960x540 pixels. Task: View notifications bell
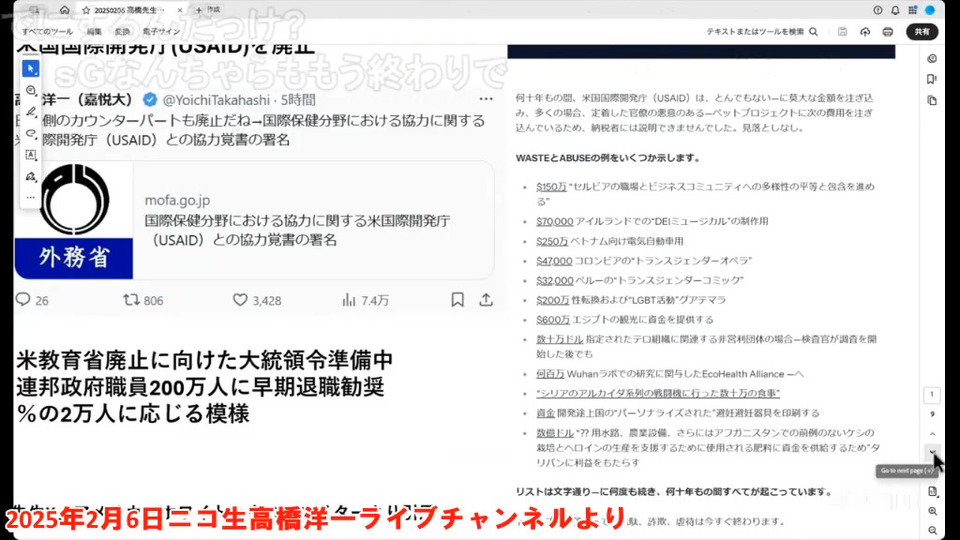coord(895,10)
